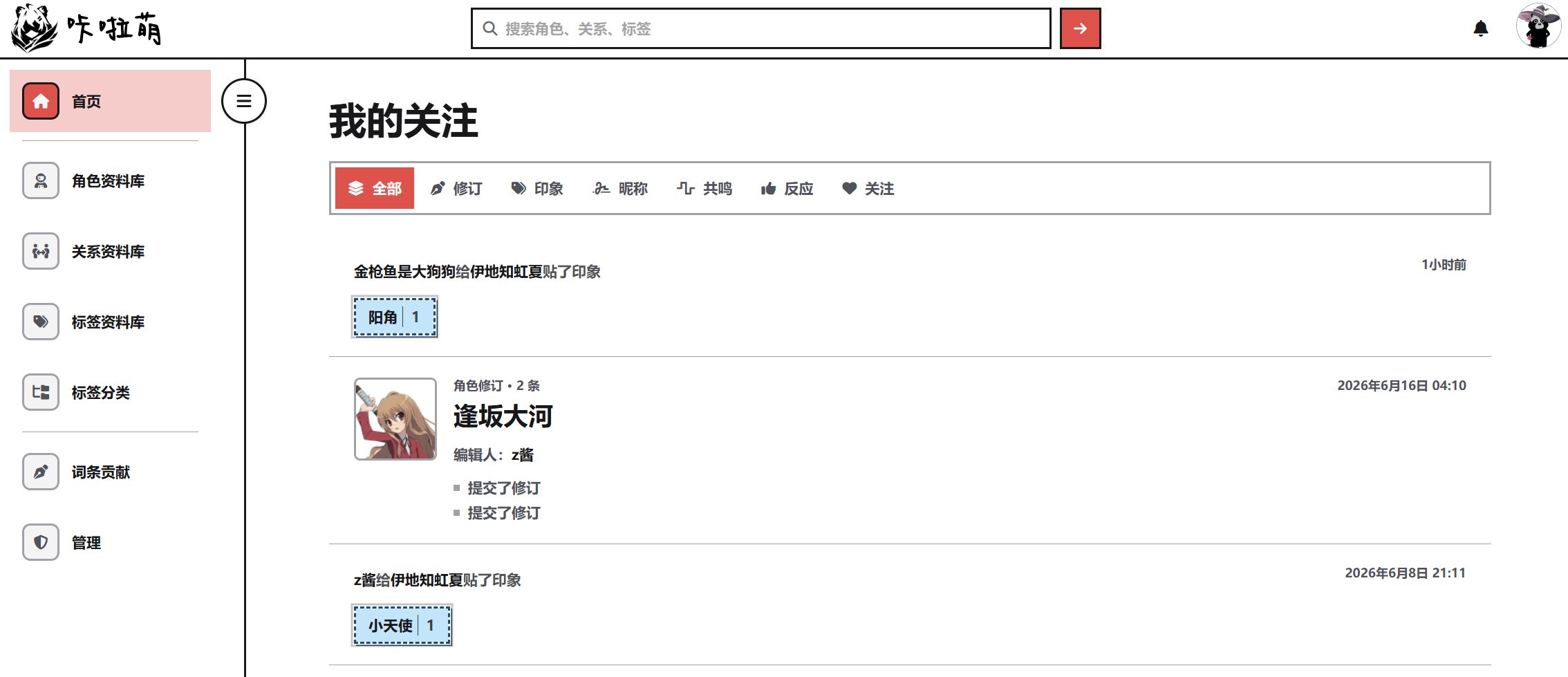Open 标签分类 tag category icon
1568x677 pixels.
click(x=41, y=392)
